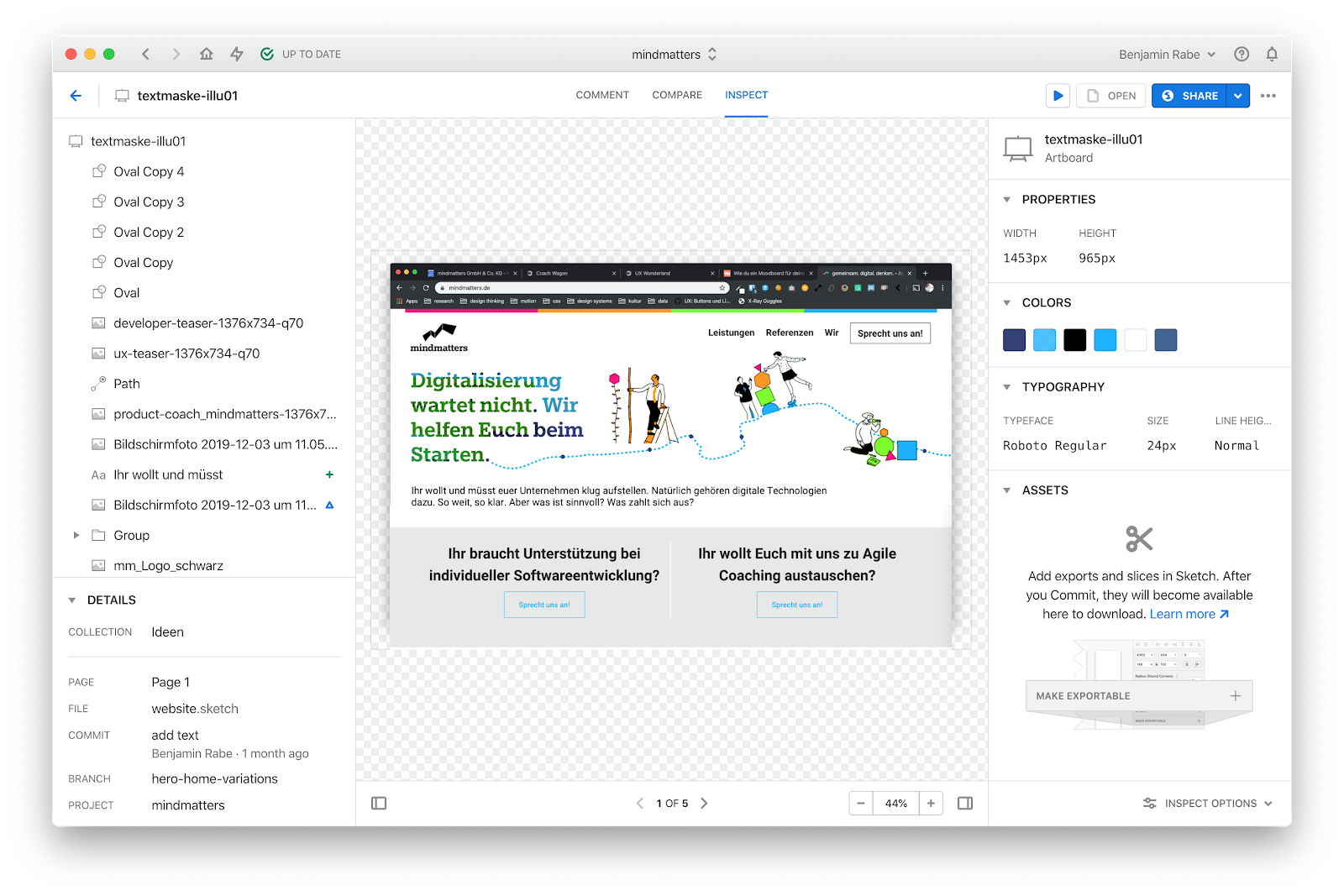
Task: Select the dark navy color swatch
Action: 1015,340
